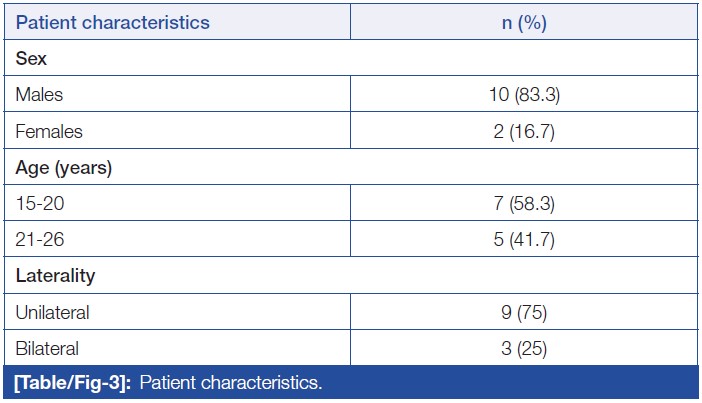This screenshot has width=702, height=403.
Task: Click the value "5 (41.7)" cell
Action: [x=525, y=240]
